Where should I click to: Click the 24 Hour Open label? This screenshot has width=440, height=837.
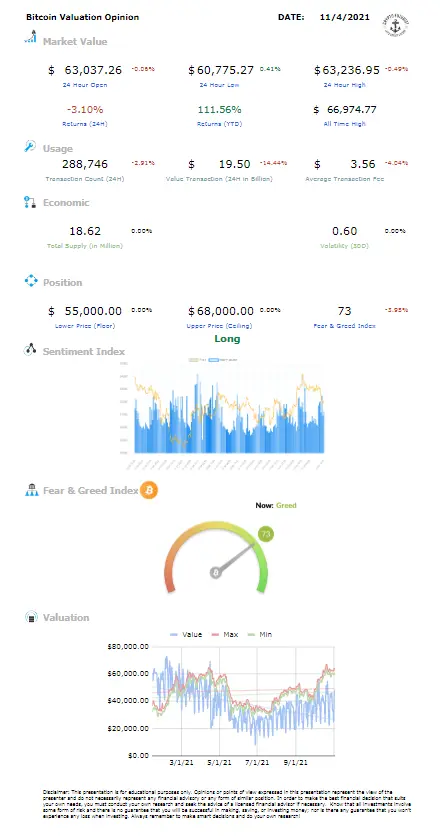(85, 85)
